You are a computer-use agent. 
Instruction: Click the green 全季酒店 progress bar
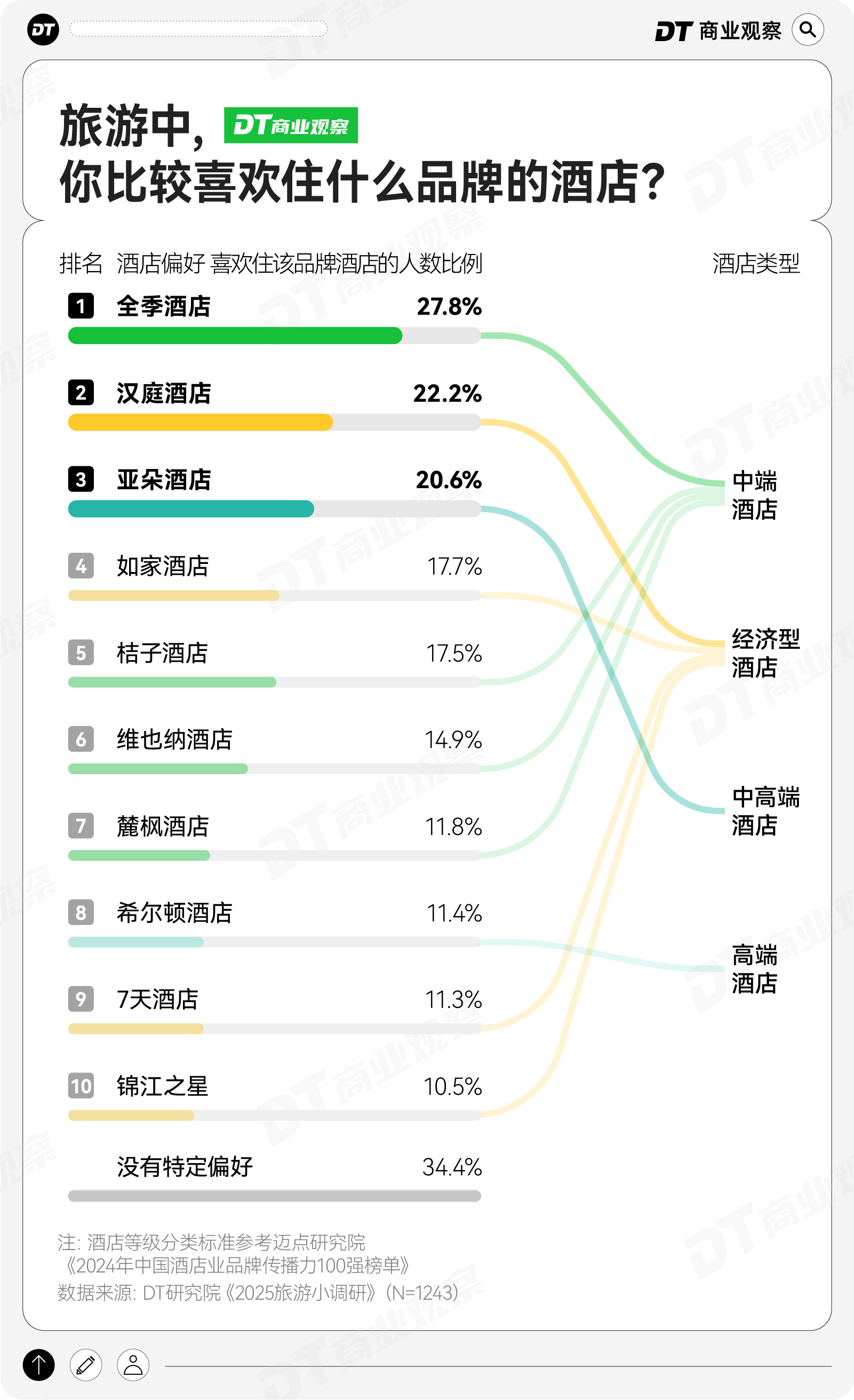235,336
